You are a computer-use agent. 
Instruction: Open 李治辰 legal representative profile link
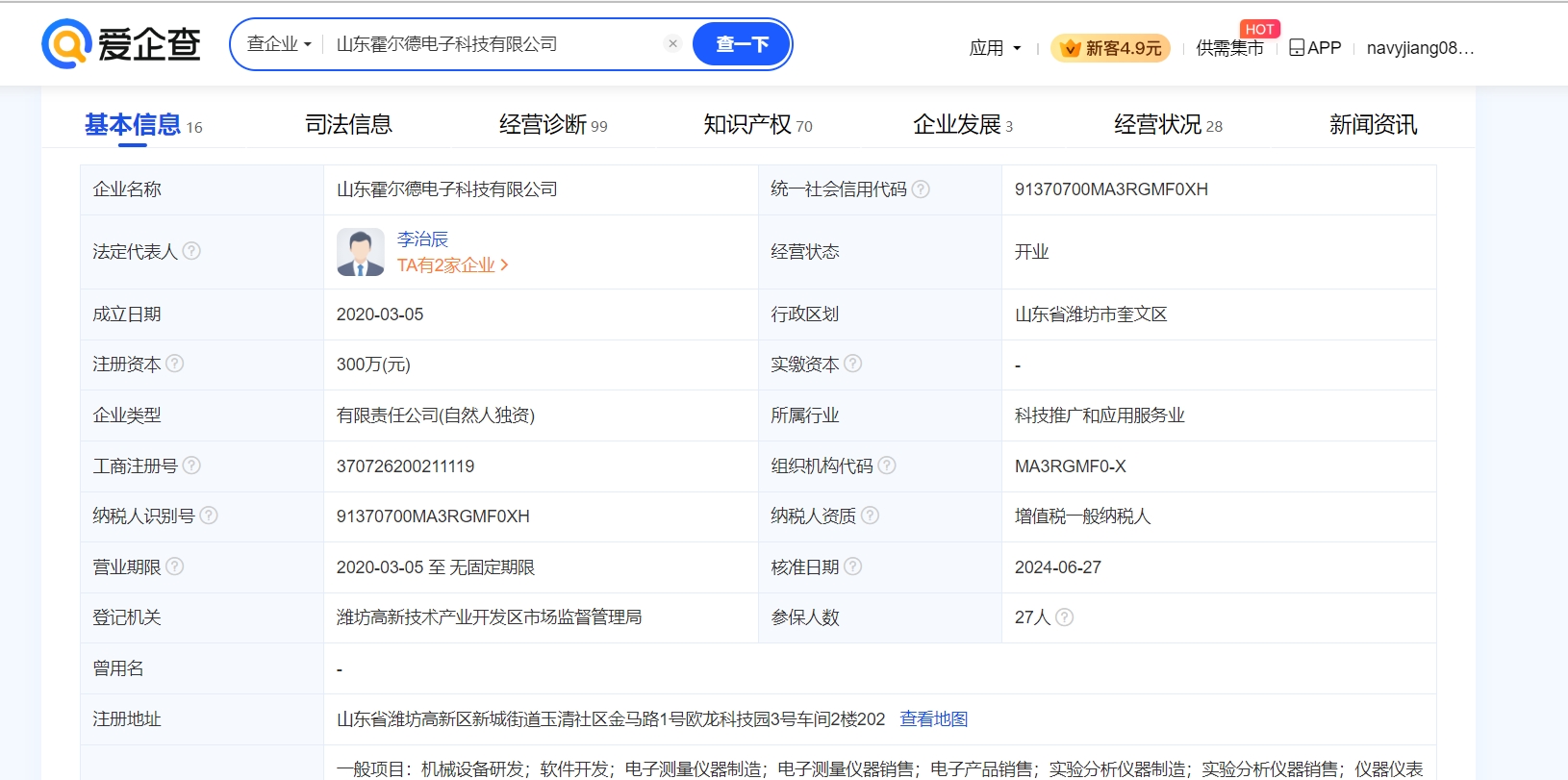[422, 239]
